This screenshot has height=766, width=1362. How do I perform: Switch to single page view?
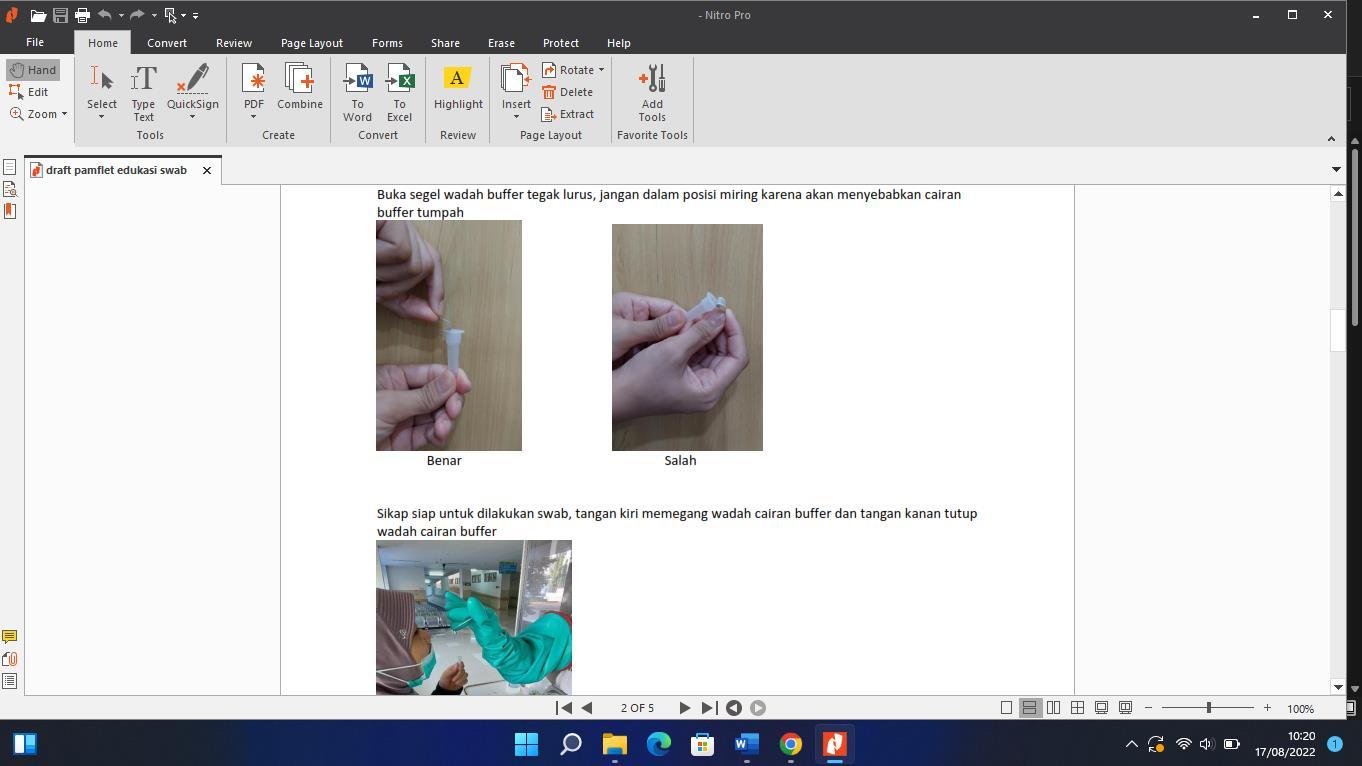pyautogui.click(x=1006, y=708)
